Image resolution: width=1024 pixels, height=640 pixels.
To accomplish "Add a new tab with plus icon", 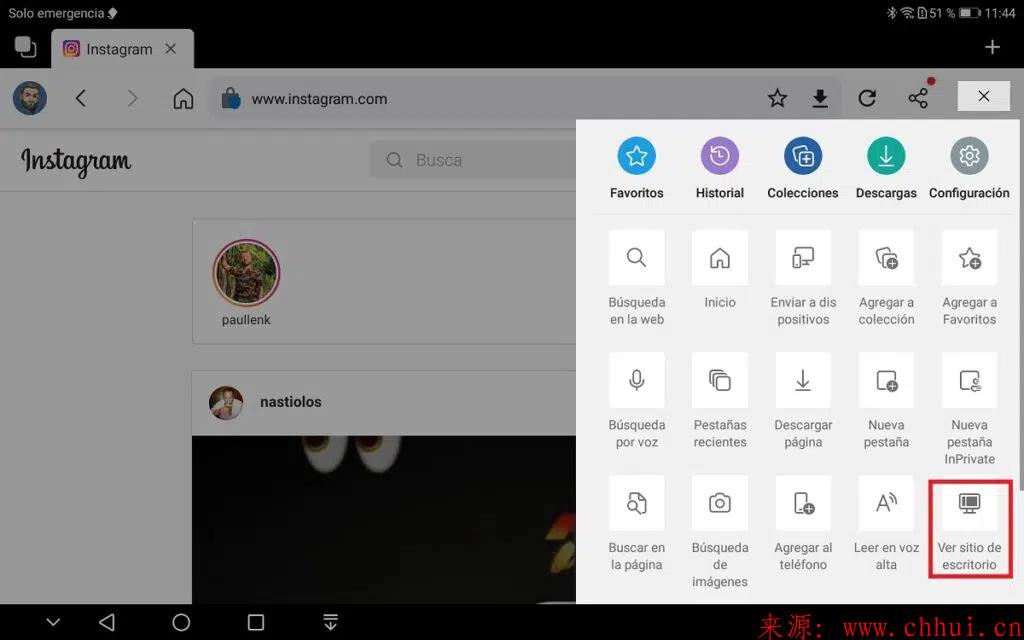I will tap(992, 47).
